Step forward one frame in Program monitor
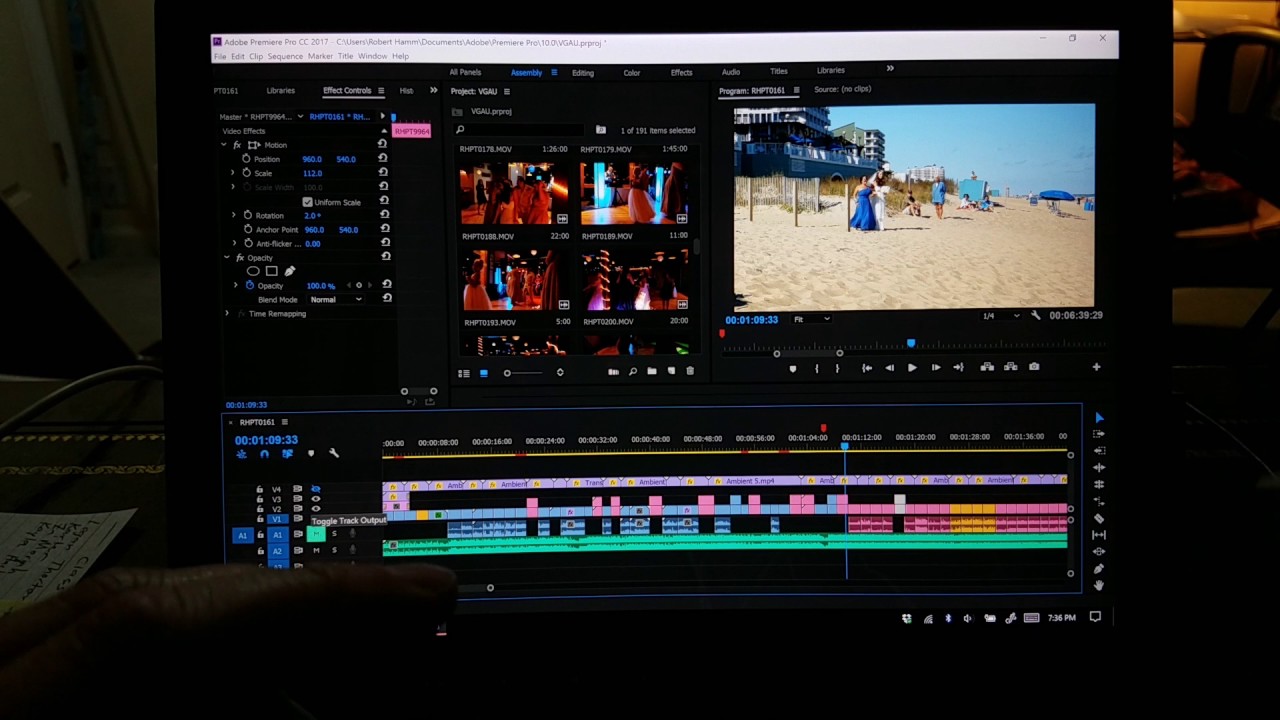This screenshot has height=720, width=1280. pyautogui.click(x=935, y=368)
